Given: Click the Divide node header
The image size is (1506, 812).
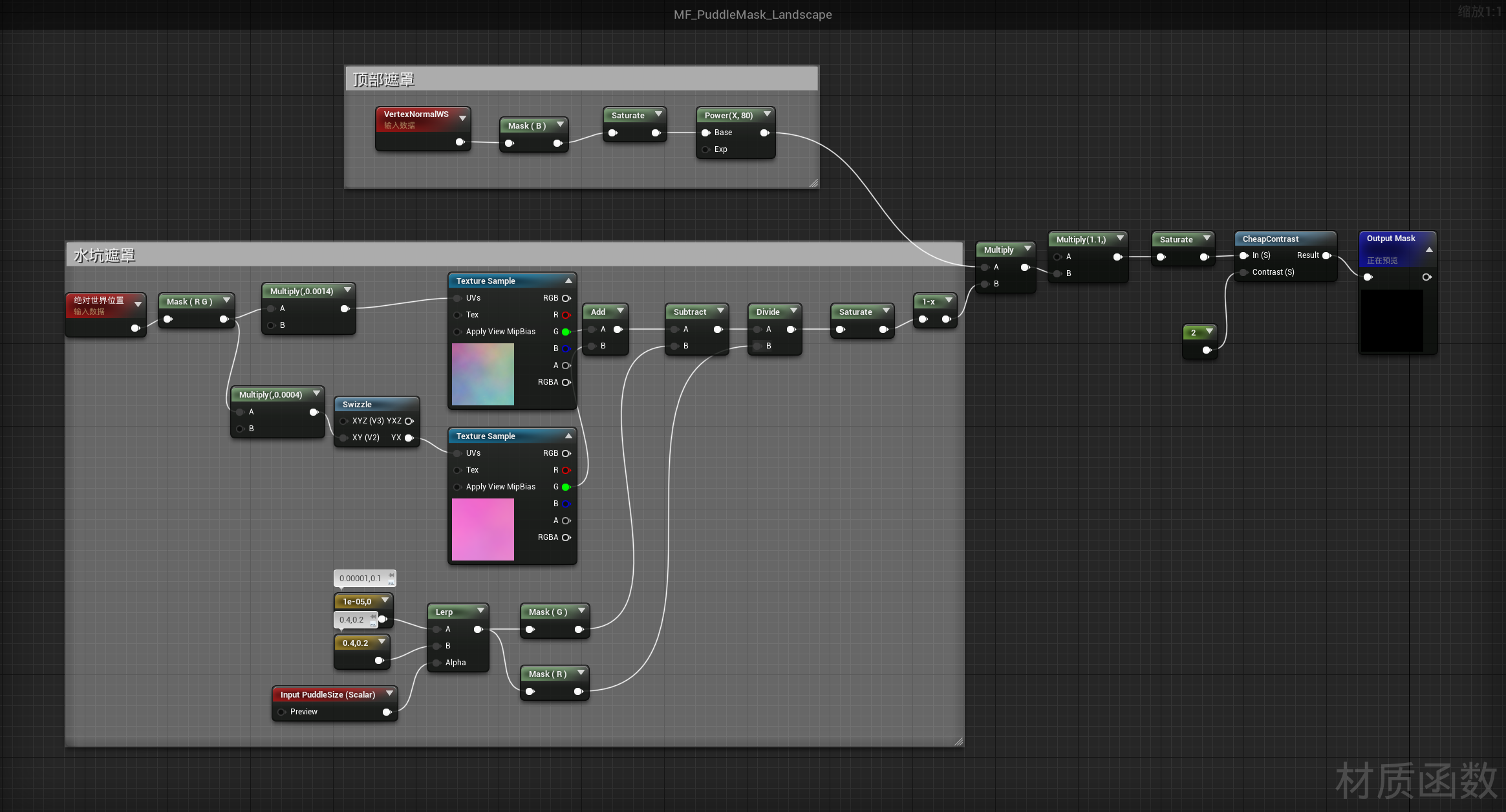Looking at the screenshot, I should click(x=768, y=312).
